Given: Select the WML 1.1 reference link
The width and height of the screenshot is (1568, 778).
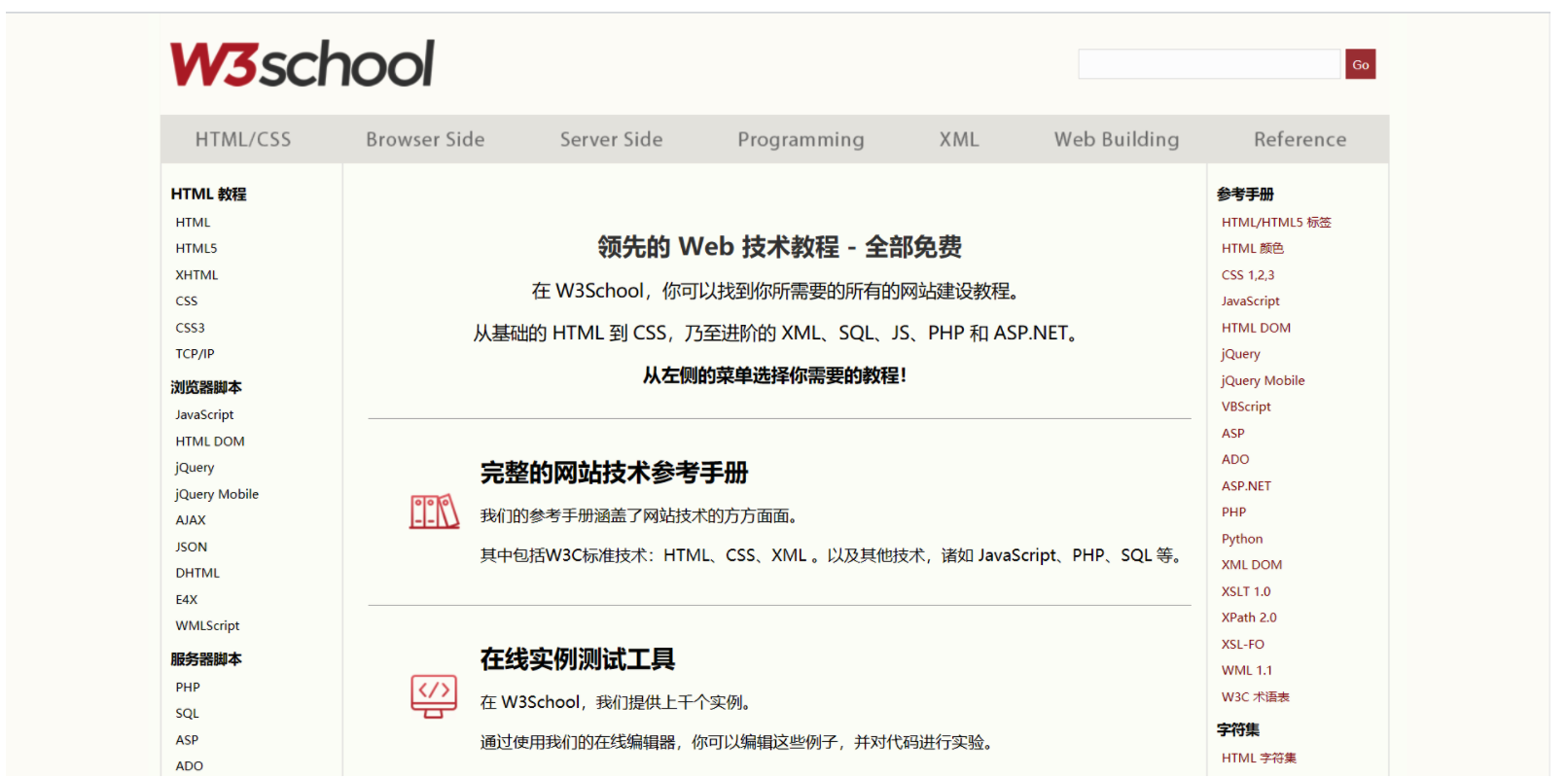Looking at the screenshot, I should tap(1247, 671).
